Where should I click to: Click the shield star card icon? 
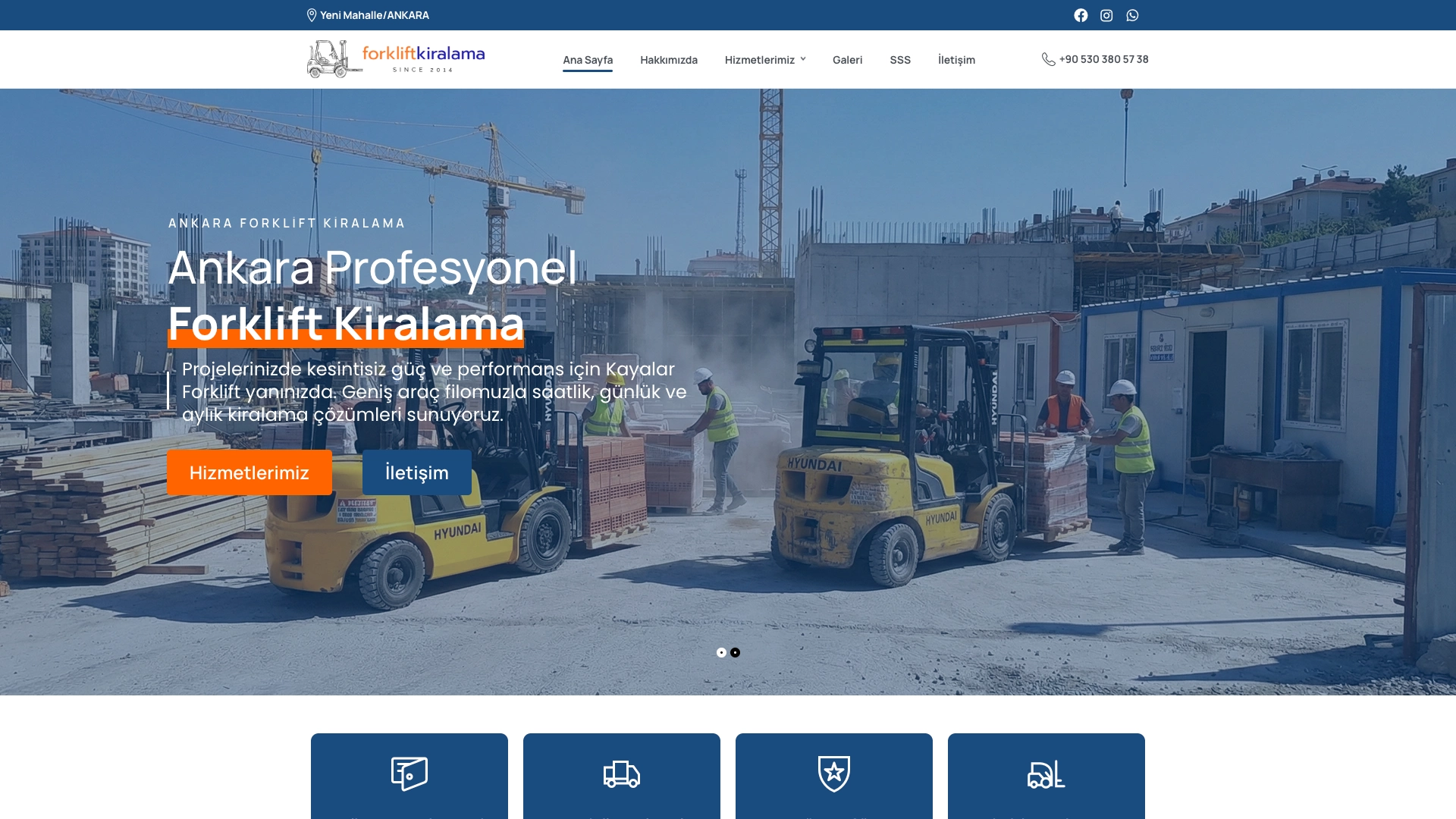834,773
